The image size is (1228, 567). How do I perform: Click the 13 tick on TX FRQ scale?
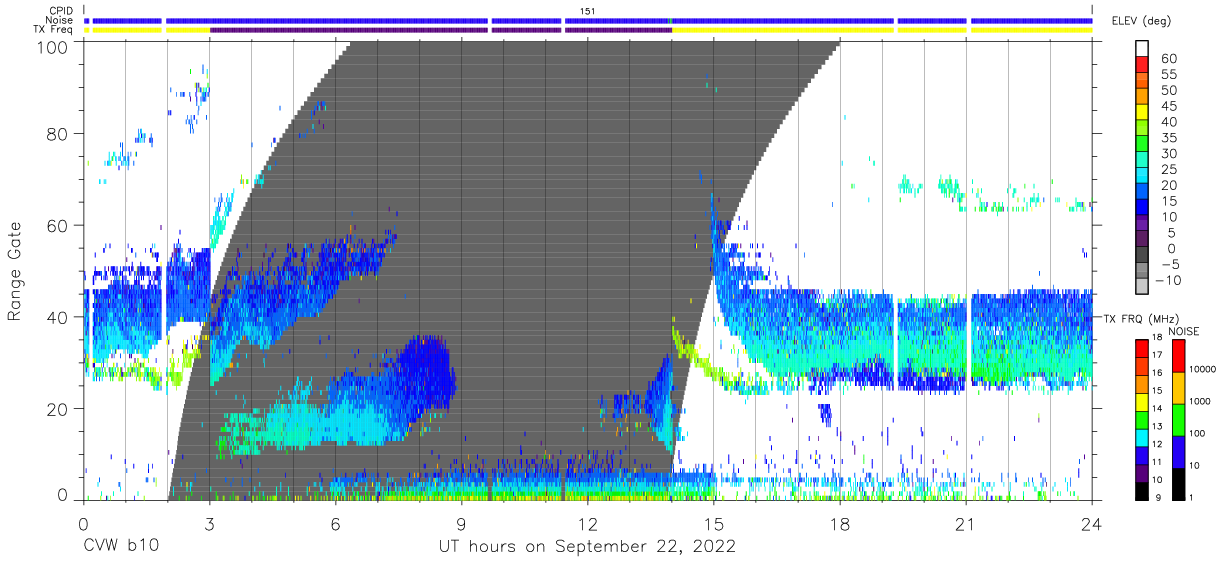tap(1158, 426)
